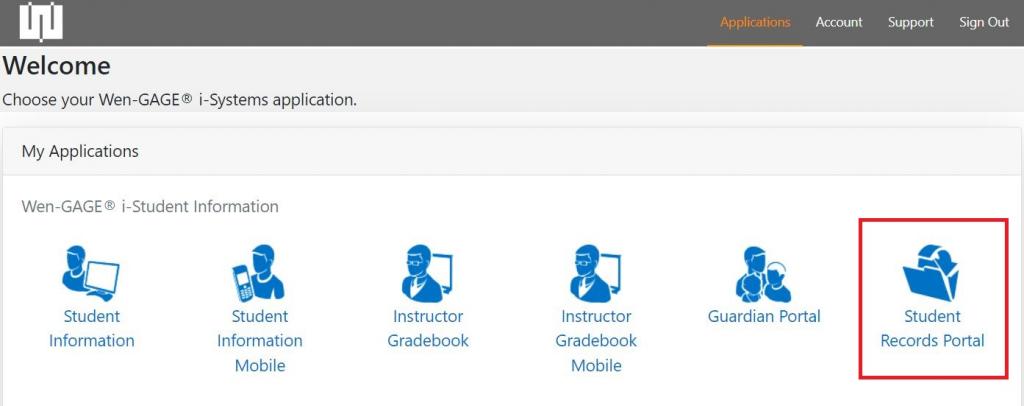Open the Guardian Portal family icon

tap(763, 274)
